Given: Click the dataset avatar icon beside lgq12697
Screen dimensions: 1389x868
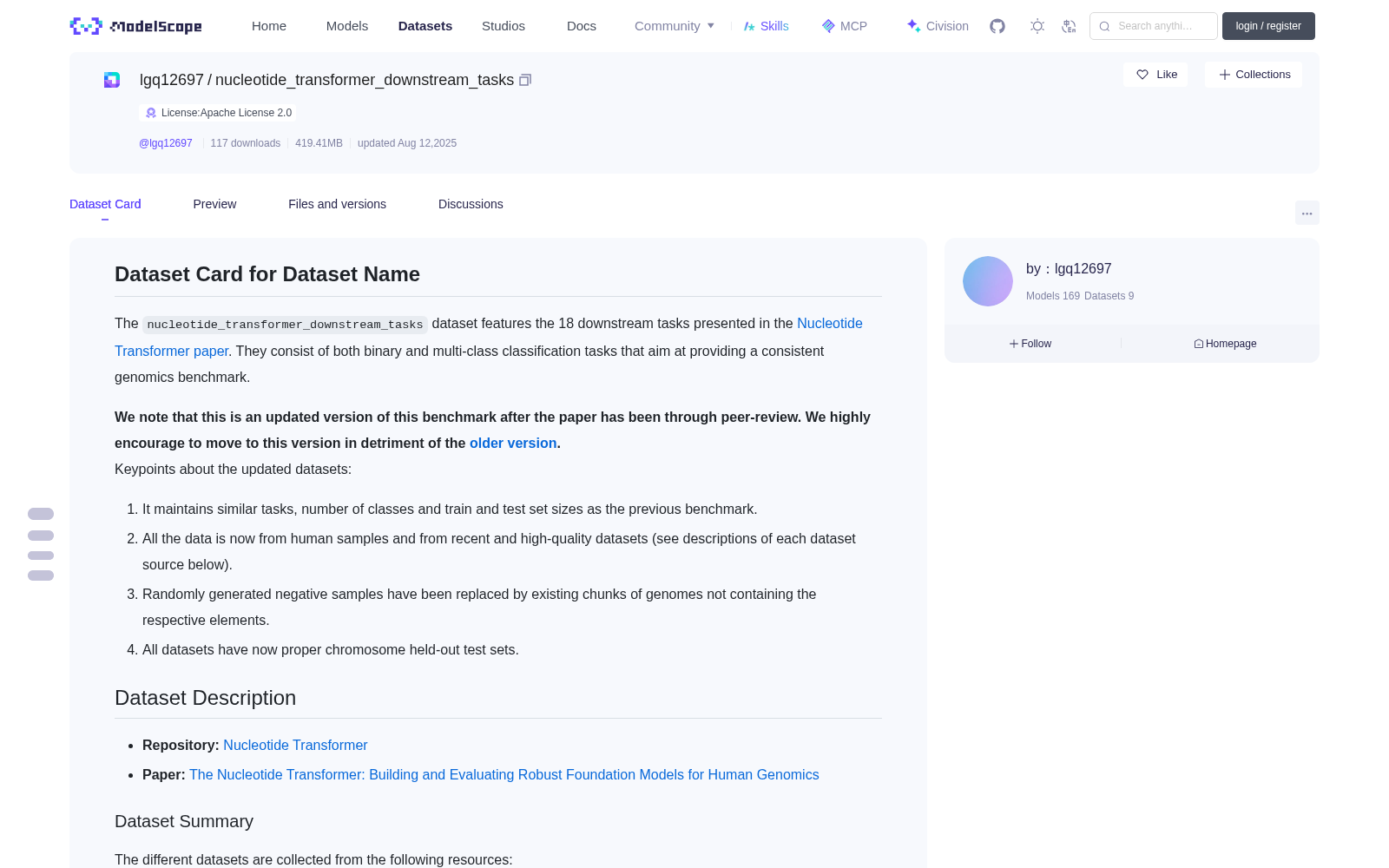Looking at the screenshot, I should pyautogui.click(x=112, y=80).
